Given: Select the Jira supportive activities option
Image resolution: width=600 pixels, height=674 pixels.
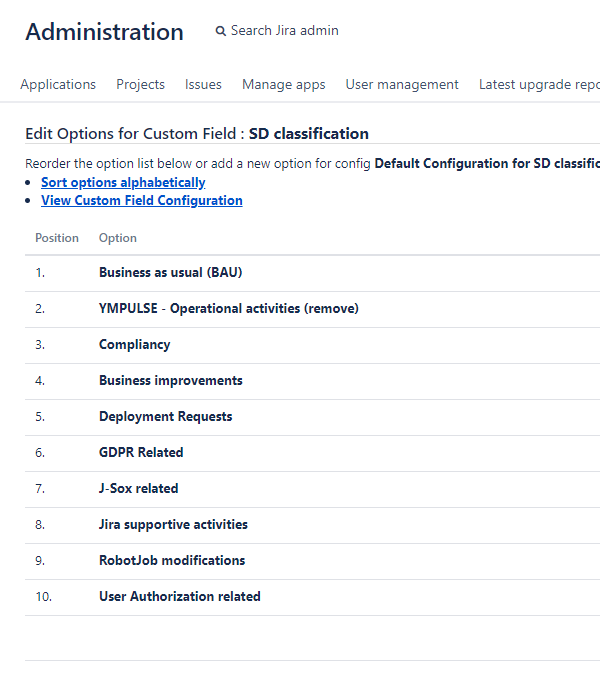Looking at the screenshot, I should coord(173,524).
